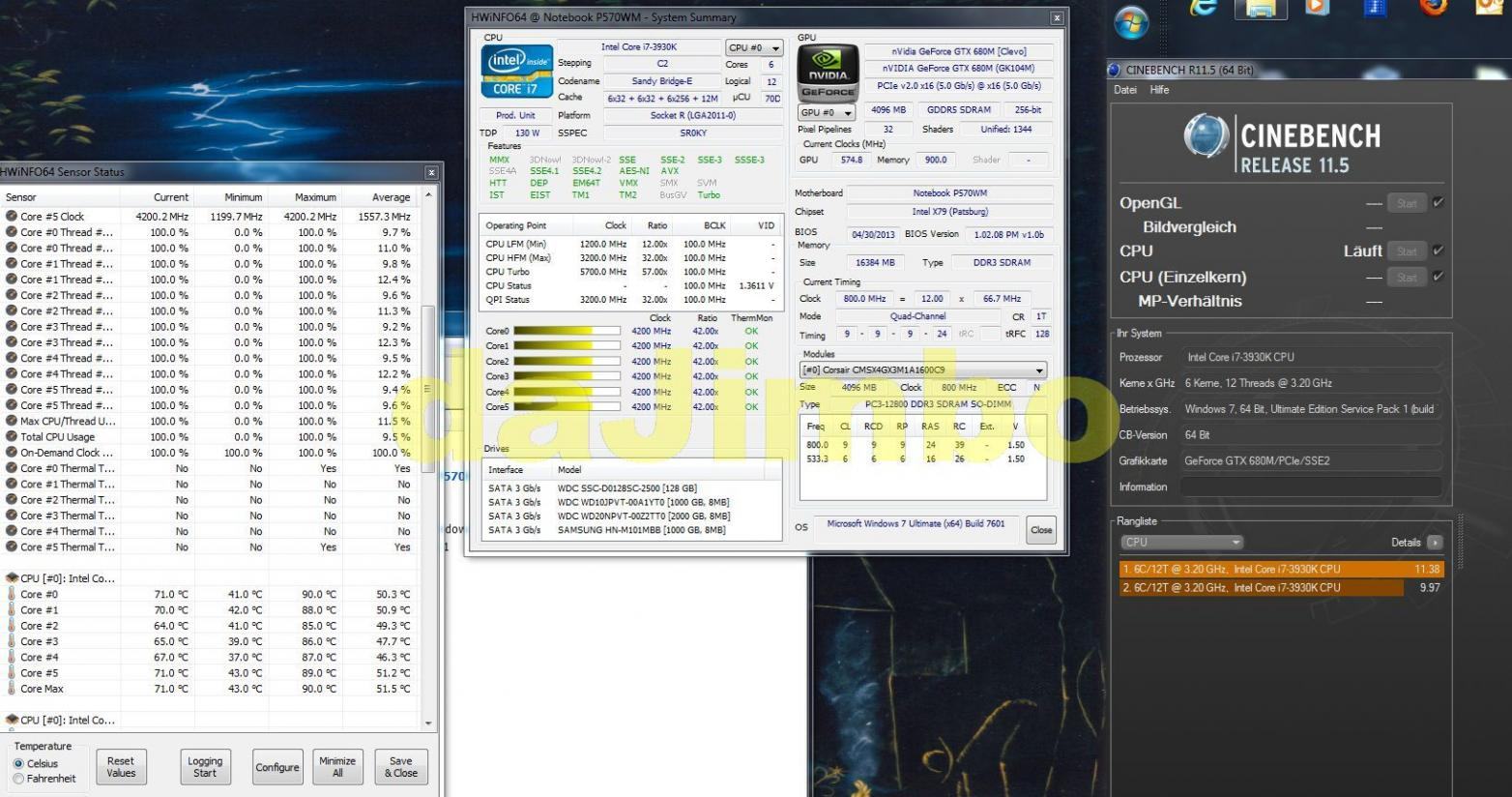Select the Celsius temperature radio button
The image size is (1512, 797).
click(18, 764)
